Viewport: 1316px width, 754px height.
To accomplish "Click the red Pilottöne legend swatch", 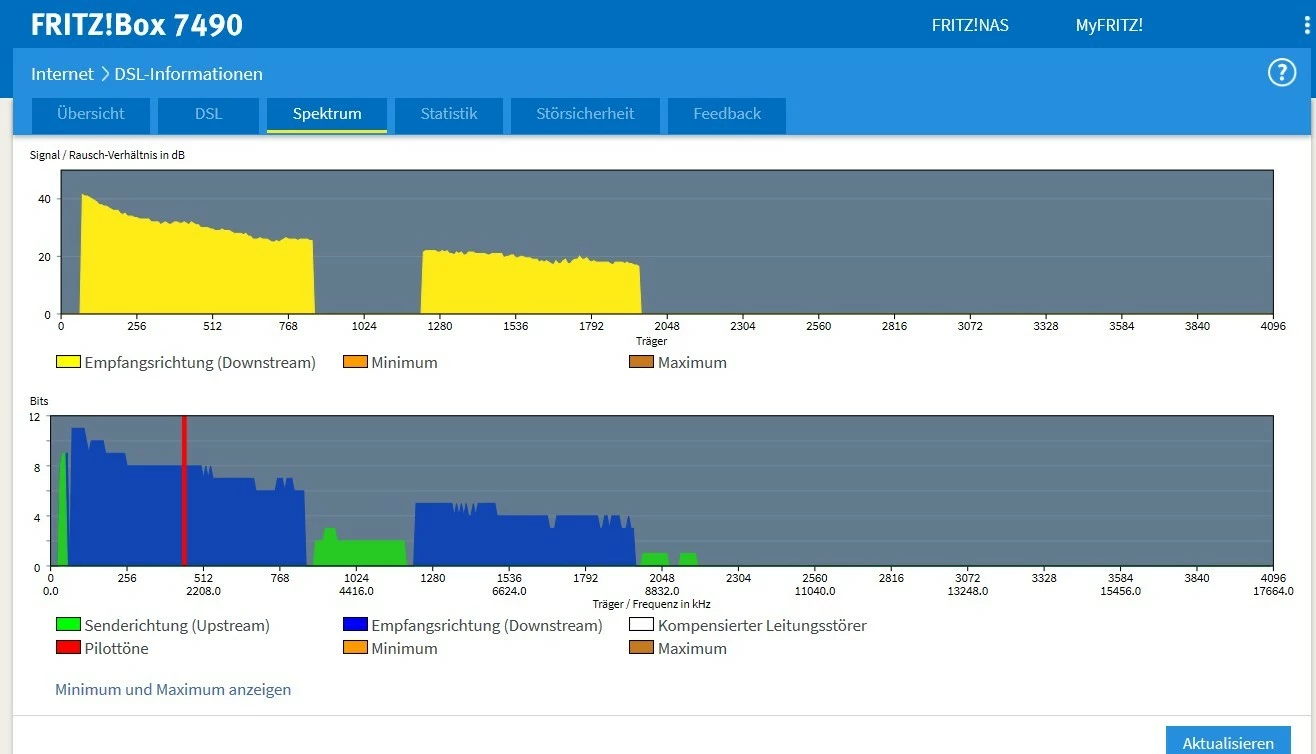I will (68, 648).
